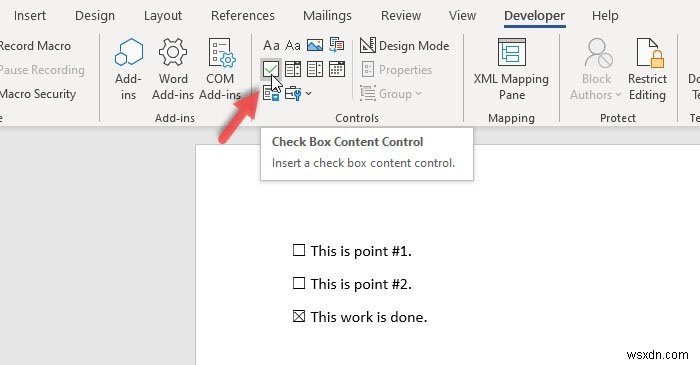Check the box for point #2
This screenshot has width=700, height=365.
click(299, 283)
